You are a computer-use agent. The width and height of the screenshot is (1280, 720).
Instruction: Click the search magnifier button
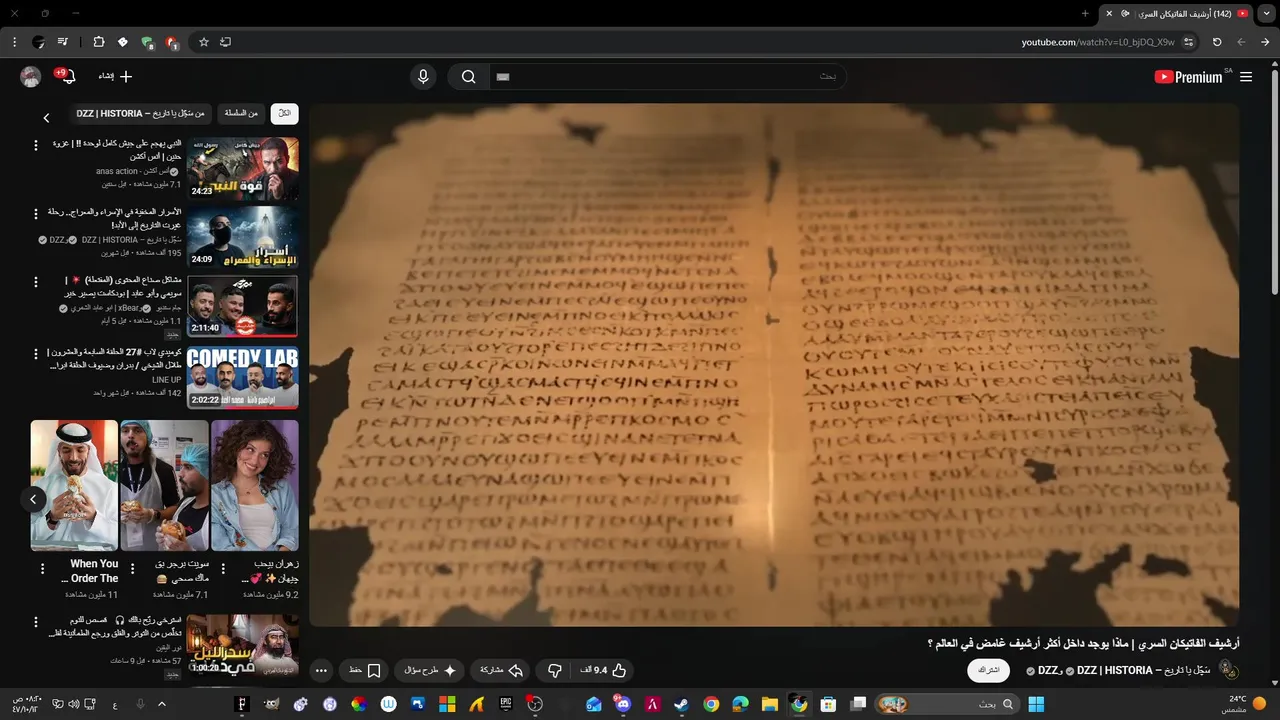tap(468, 77)
